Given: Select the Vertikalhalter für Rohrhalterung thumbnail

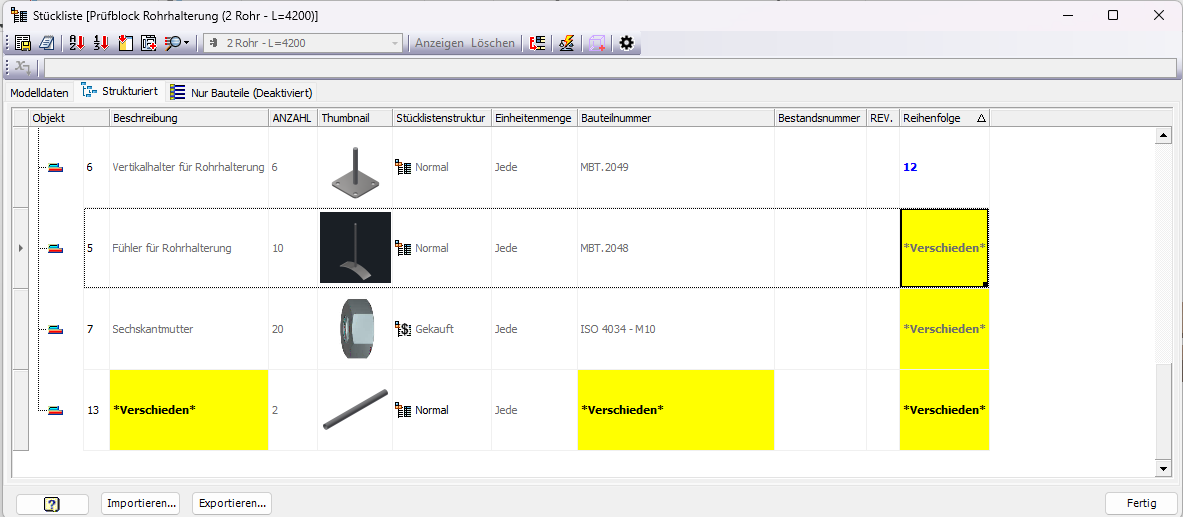Looking at the screenshot, I should click(x=355, y=171).
